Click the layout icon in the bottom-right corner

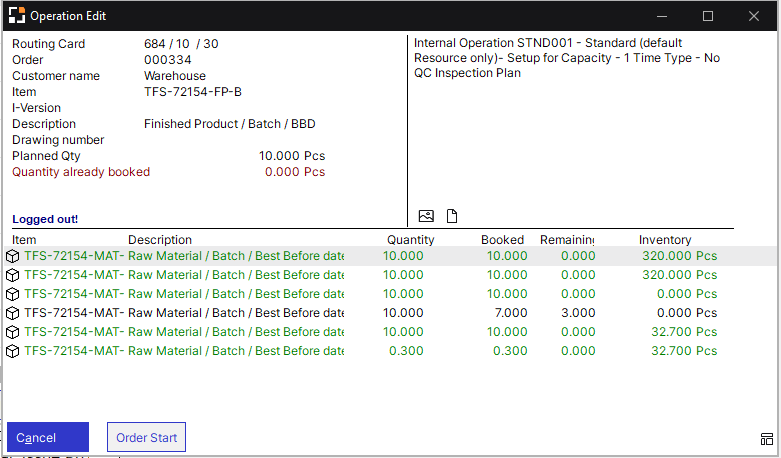[766, 439]
